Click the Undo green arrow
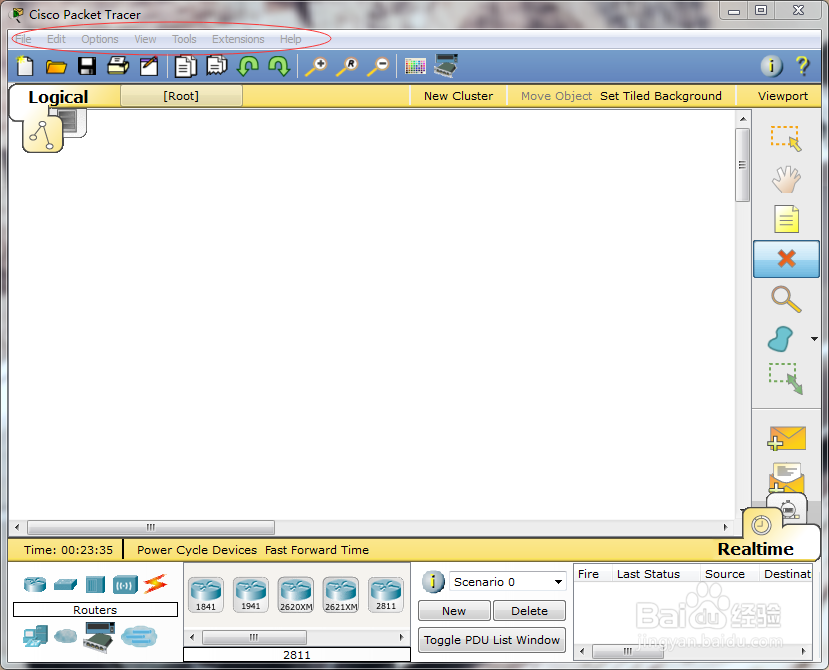Screen dimensions: 829x670 click(248, 67)
